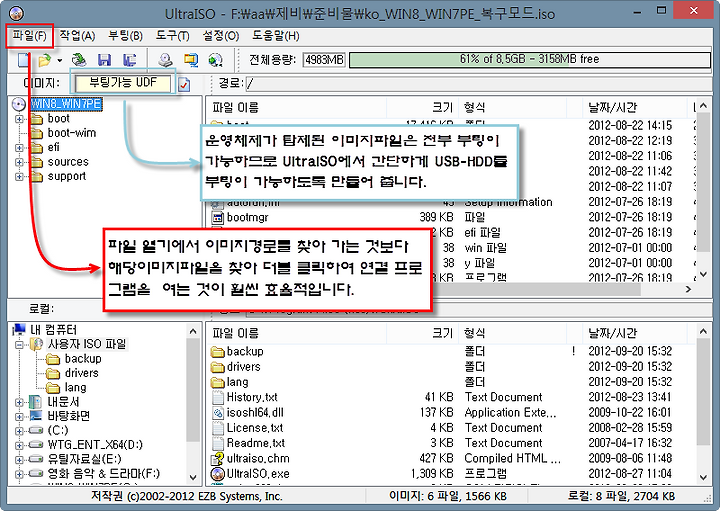This screenshot has height=511, width=720.
Task: Open the 도움말(H) menu
Action: 276,36
